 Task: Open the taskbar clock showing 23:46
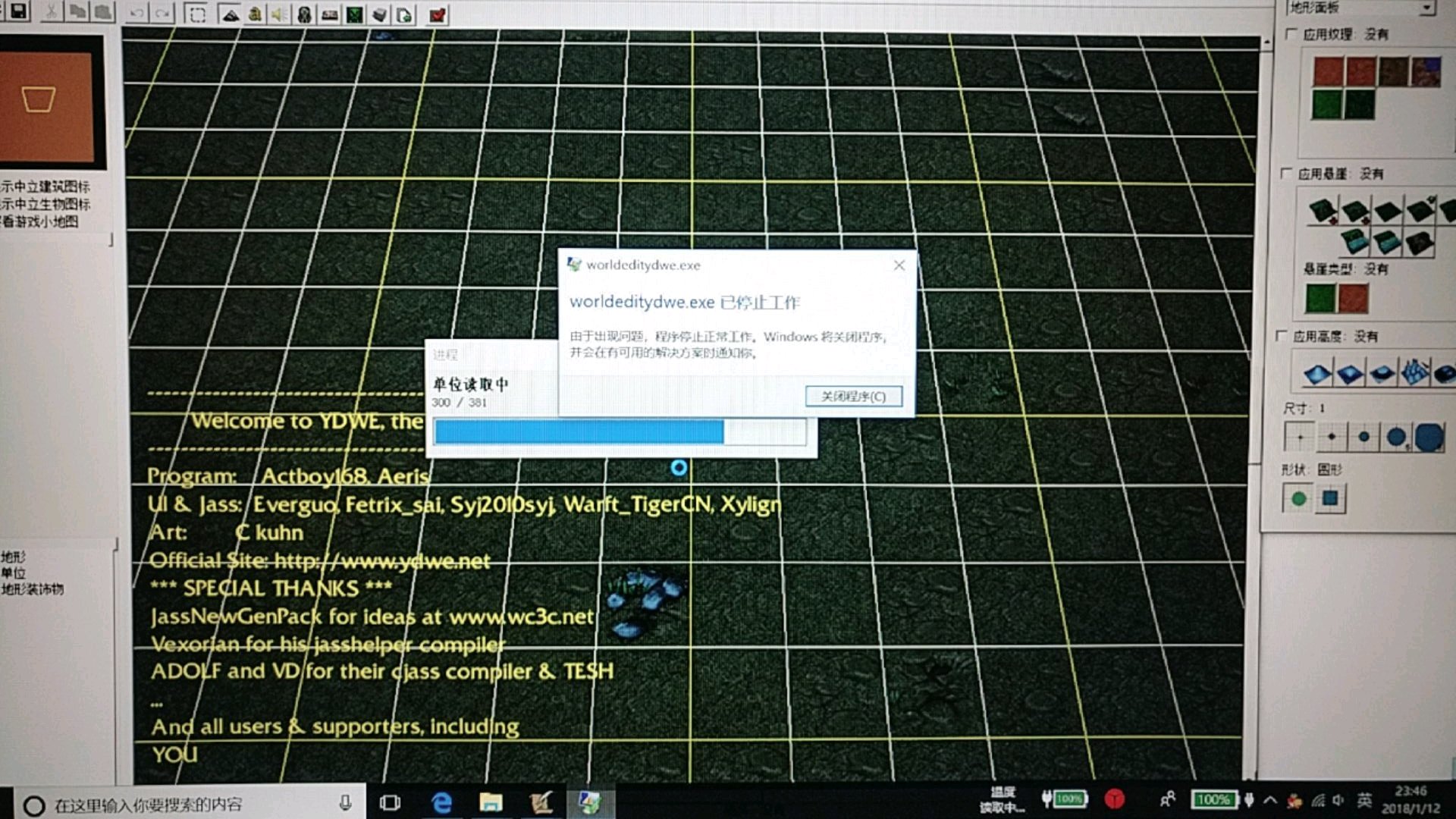point(1410,800)
